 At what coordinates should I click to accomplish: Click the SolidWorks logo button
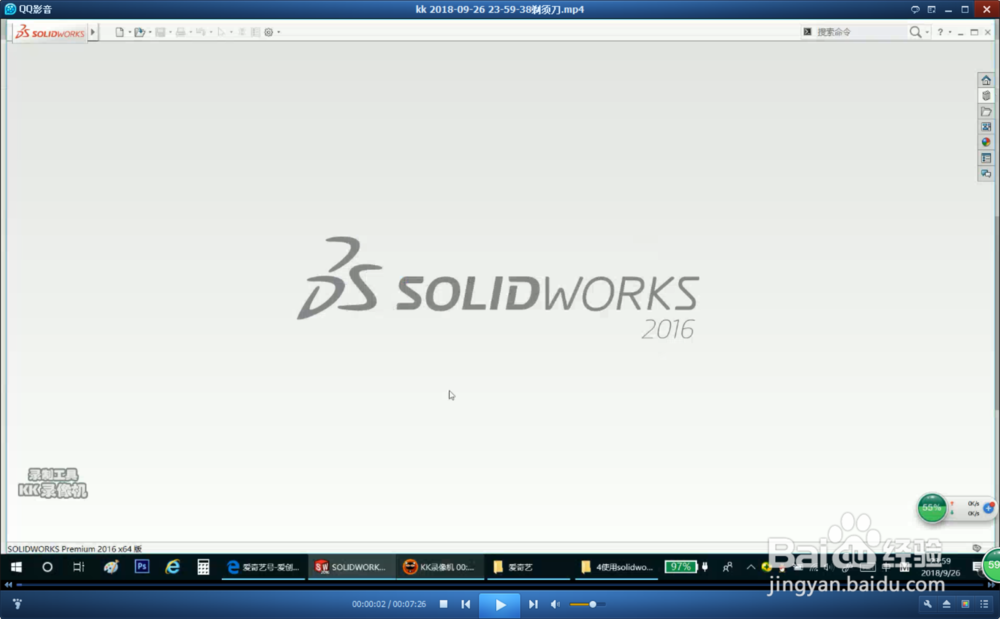pos(50,32)
